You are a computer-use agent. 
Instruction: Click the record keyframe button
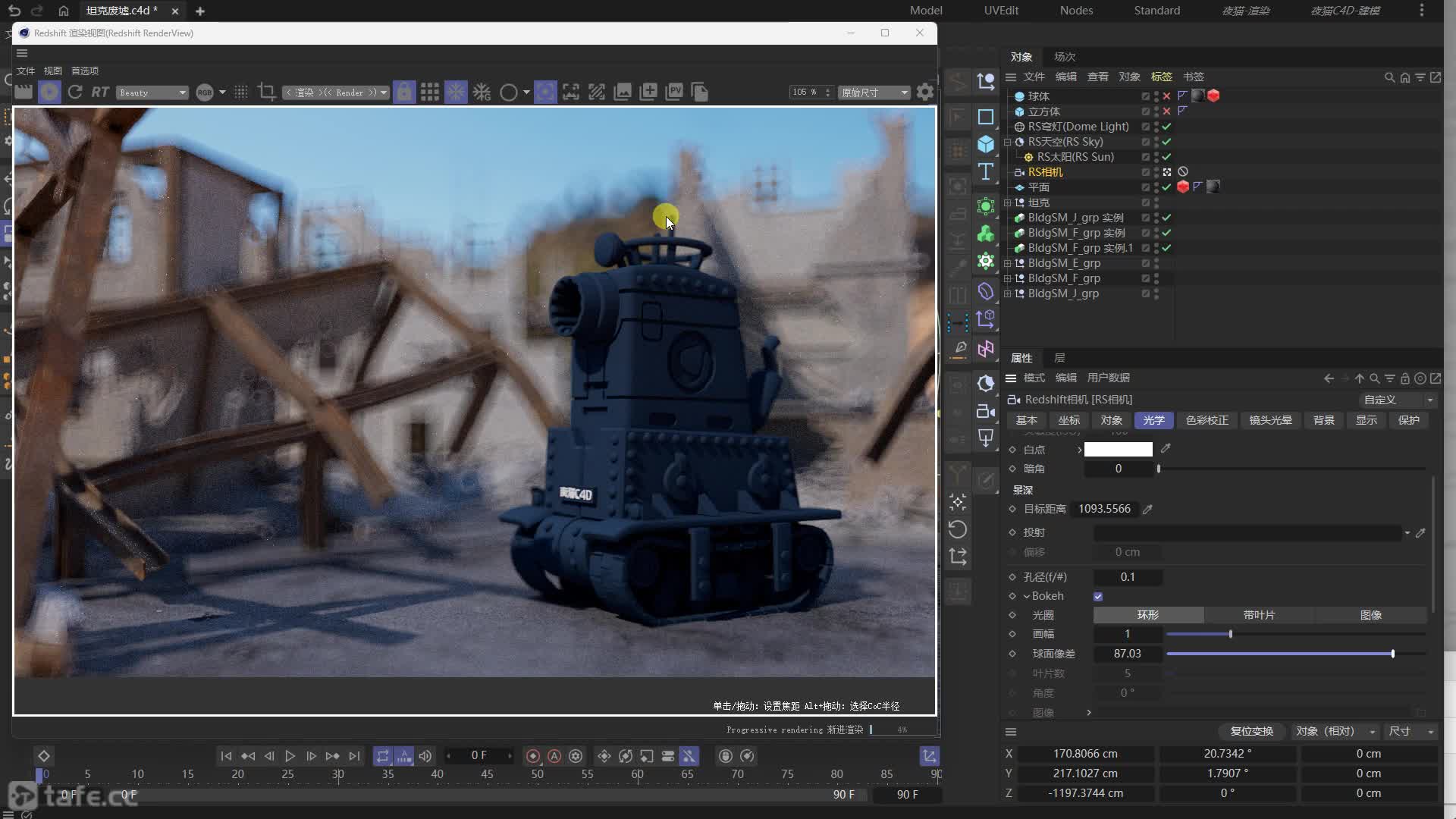[x=533, y=756]
